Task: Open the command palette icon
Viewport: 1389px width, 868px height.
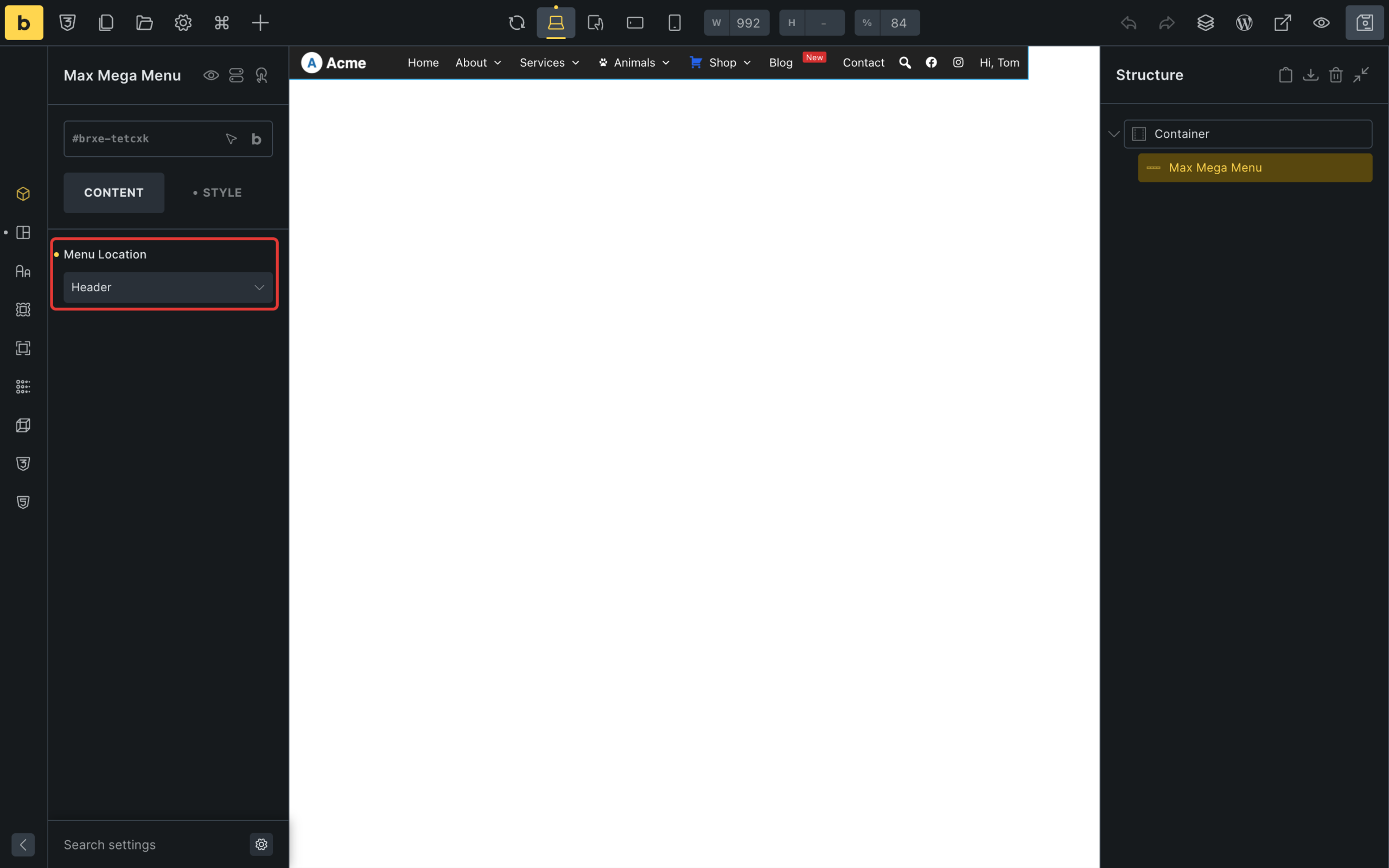Action: (x=221, y=23)
